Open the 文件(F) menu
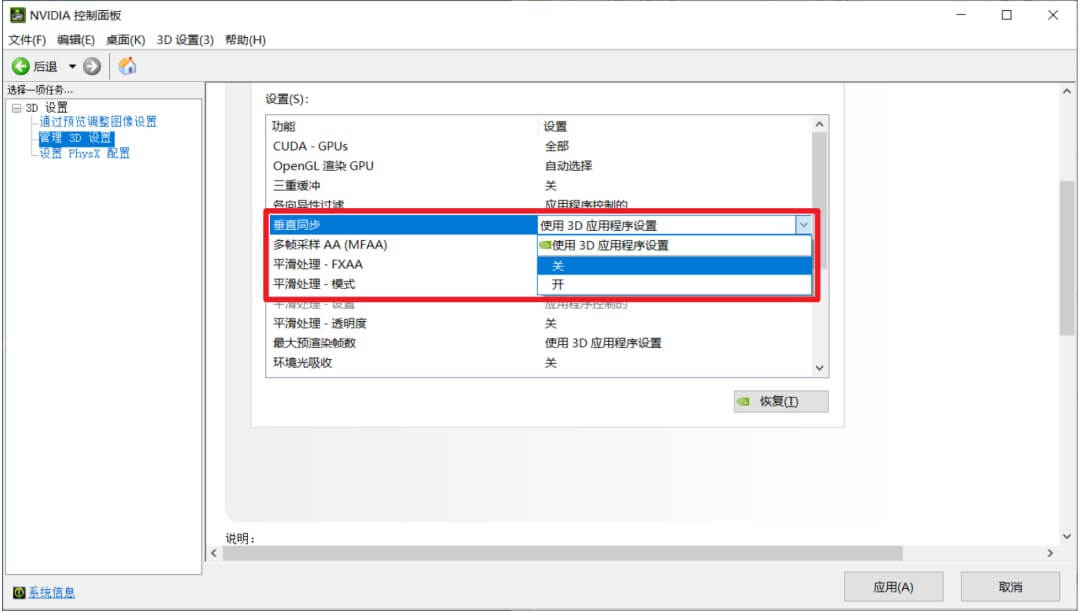The height and width of the screenshot is (611, 1080). click(x=27, y=40)
